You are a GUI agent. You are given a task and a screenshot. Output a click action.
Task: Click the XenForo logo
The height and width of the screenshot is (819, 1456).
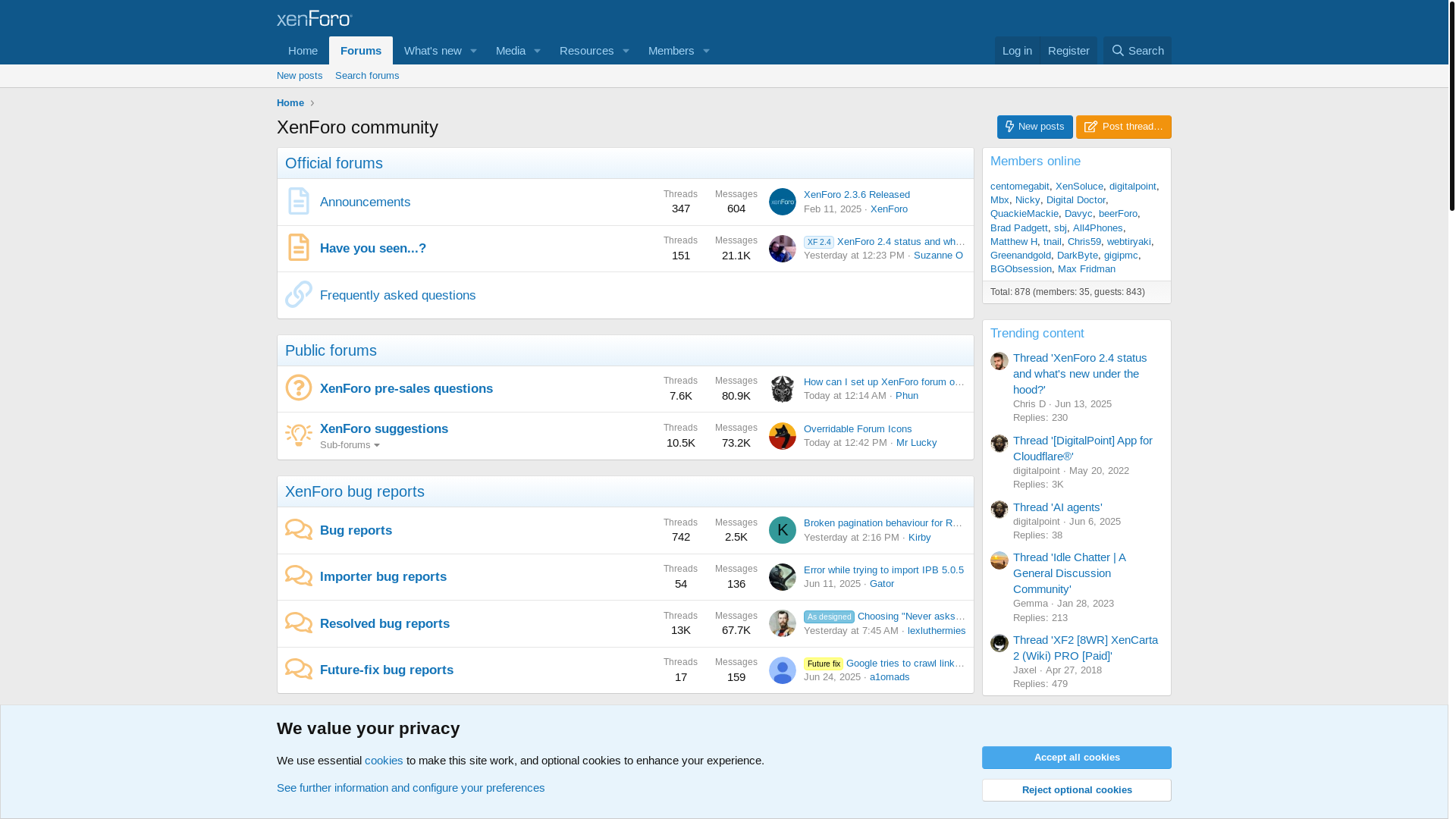point(315,18)
